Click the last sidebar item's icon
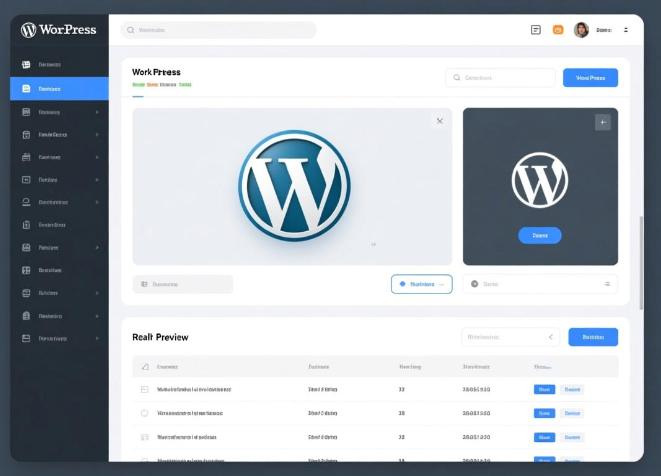The image size is (661, 476). tap(26, 338)
